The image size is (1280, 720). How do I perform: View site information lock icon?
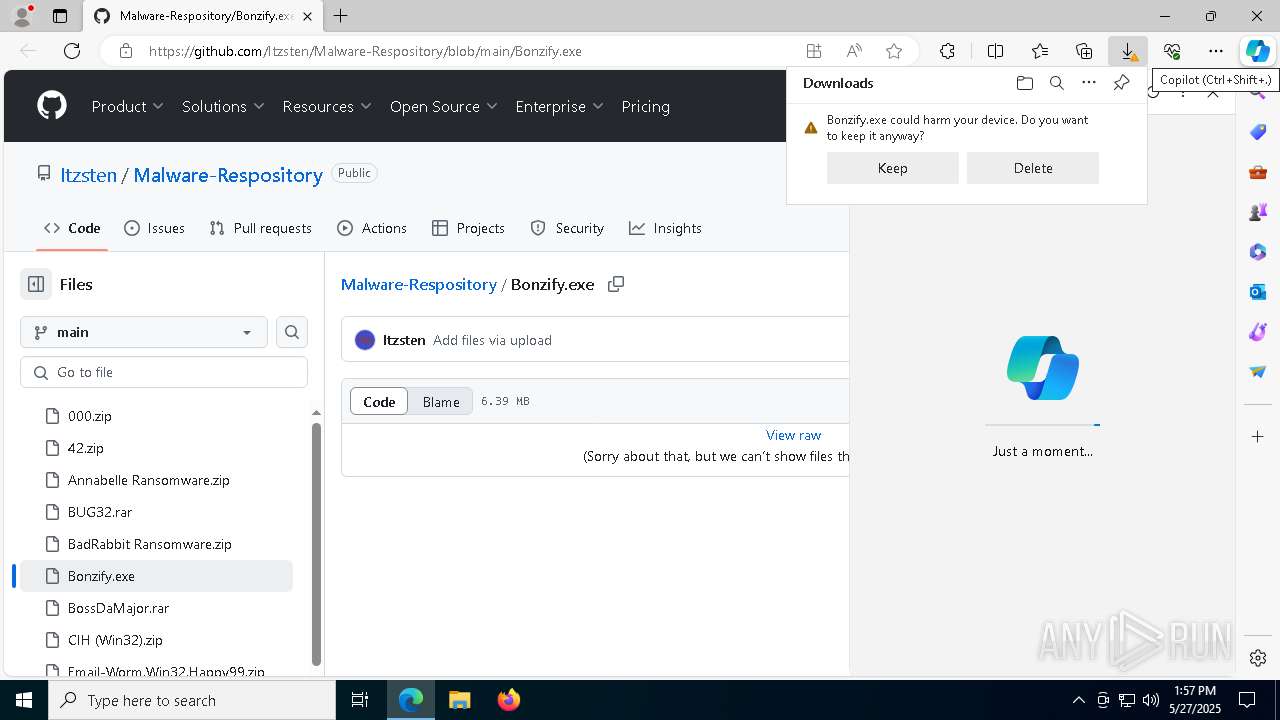coord(125,51)
